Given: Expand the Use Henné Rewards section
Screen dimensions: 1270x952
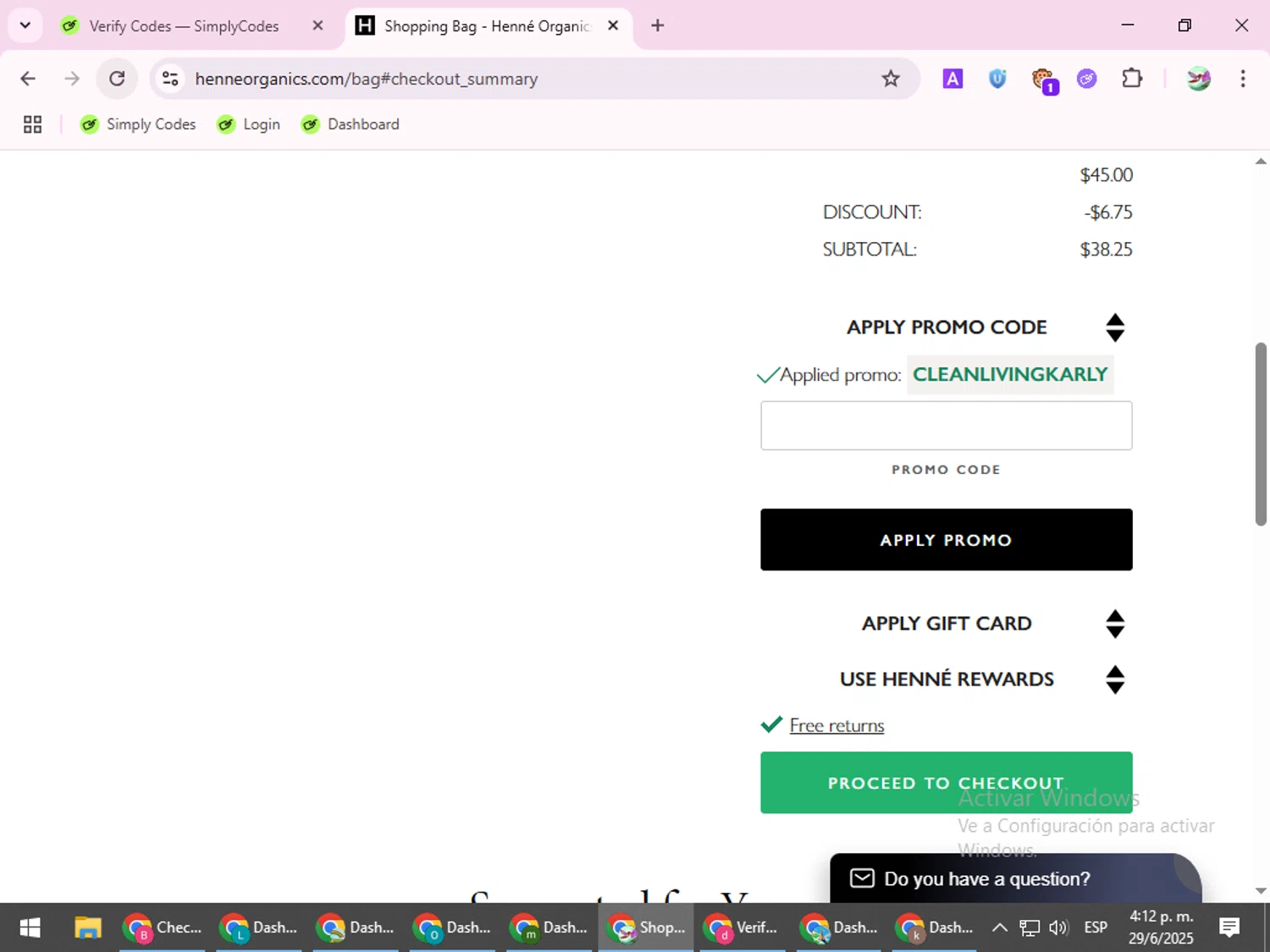Looking at the screenshot, I should point(1115,680).
